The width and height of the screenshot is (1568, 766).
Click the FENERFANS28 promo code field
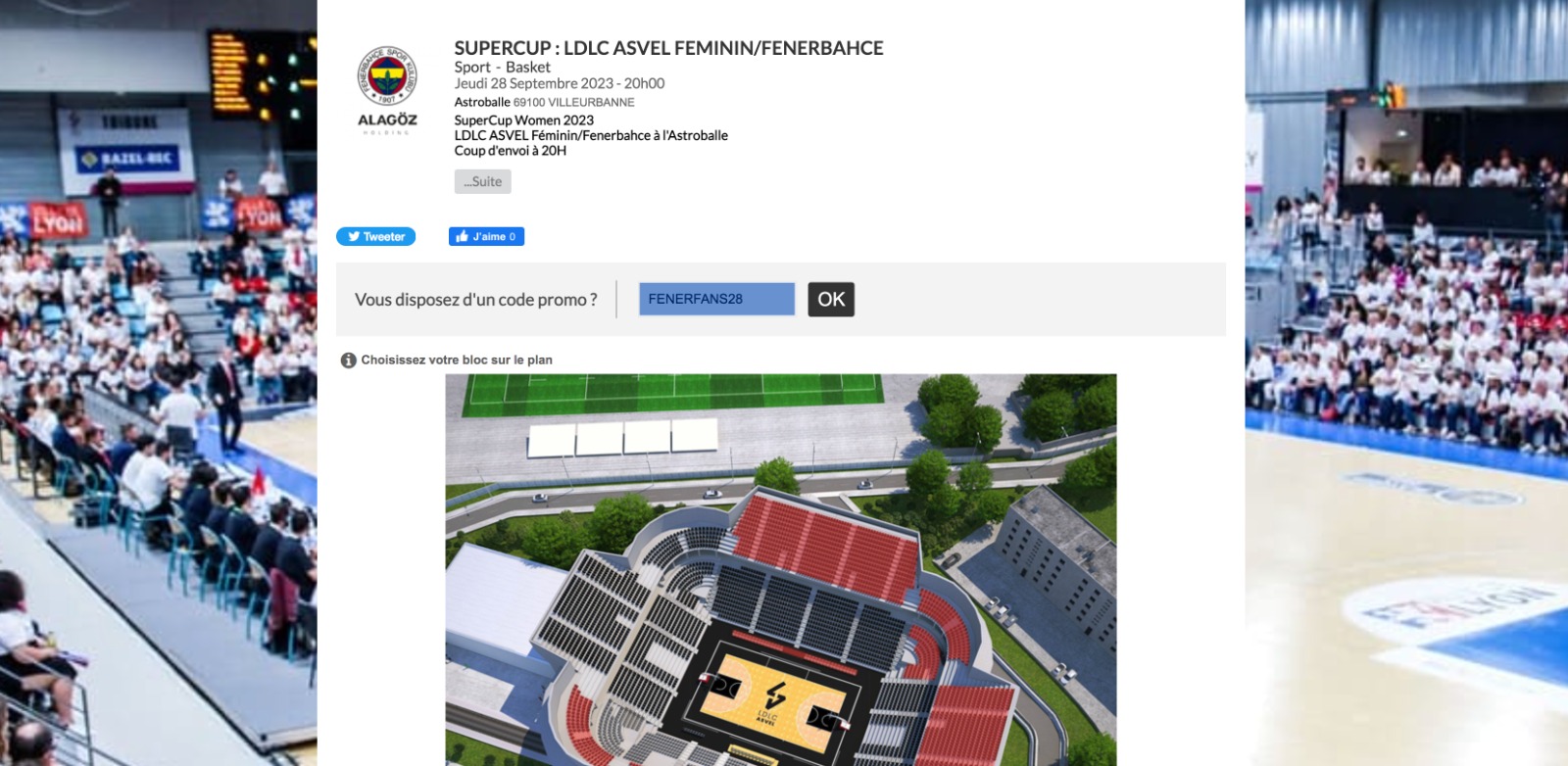coord(716,299)
